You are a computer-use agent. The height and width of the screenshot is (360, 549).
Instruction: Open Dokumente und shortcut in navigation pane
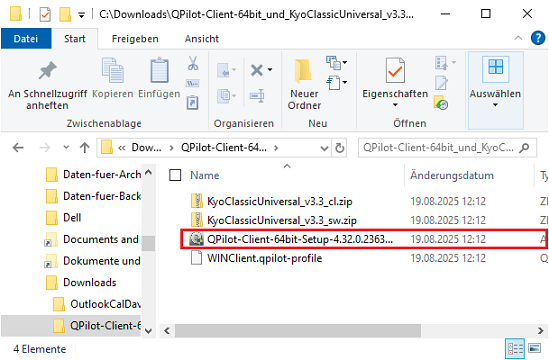coord(102,261)
